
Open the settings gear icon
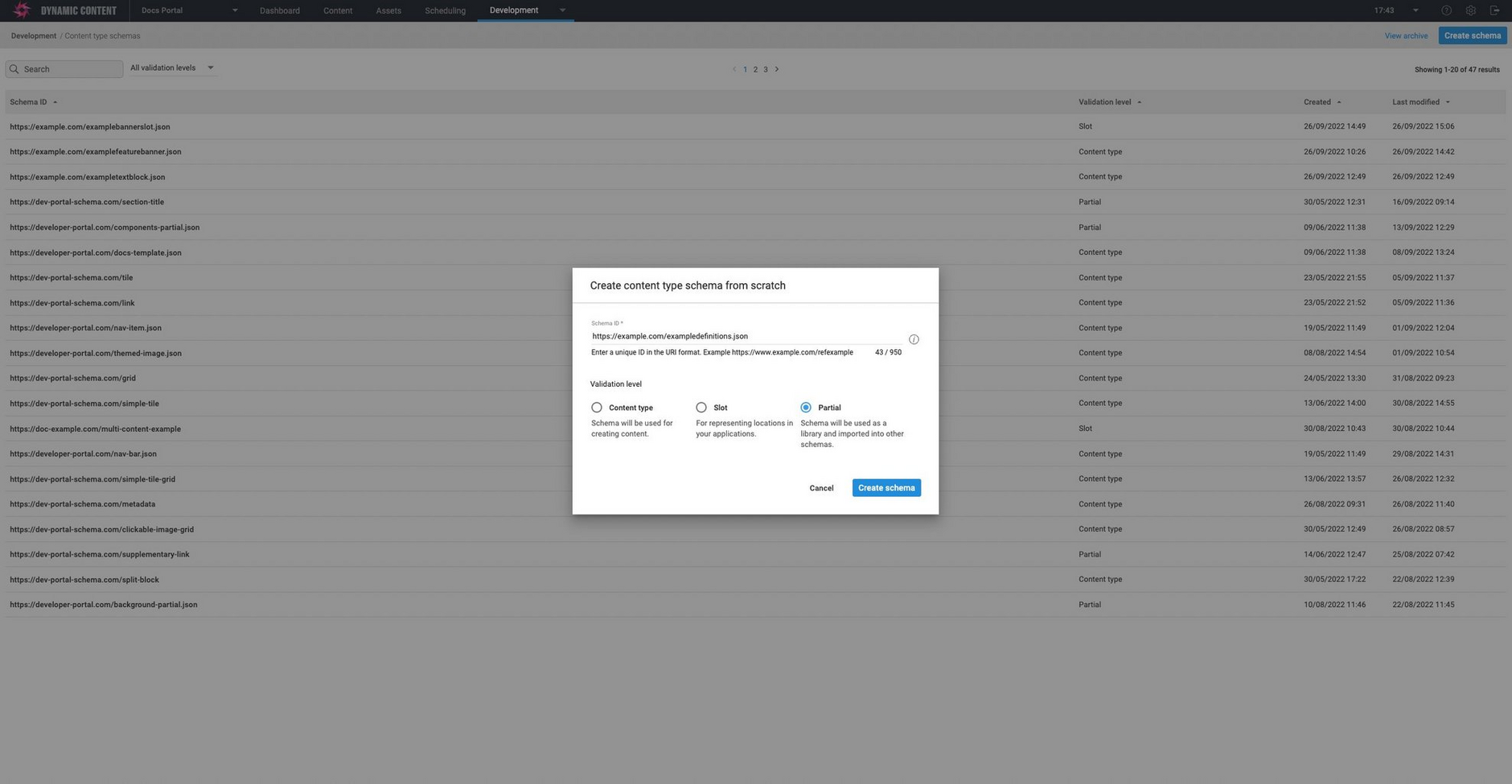pos(1470,10)
